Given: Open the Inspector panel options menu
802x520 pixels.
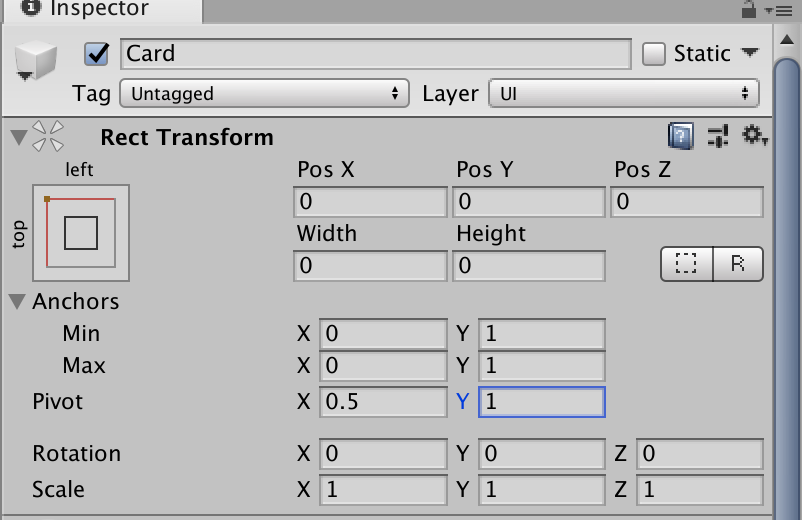Looking at the screenshot, I should [x=779, y=10].
